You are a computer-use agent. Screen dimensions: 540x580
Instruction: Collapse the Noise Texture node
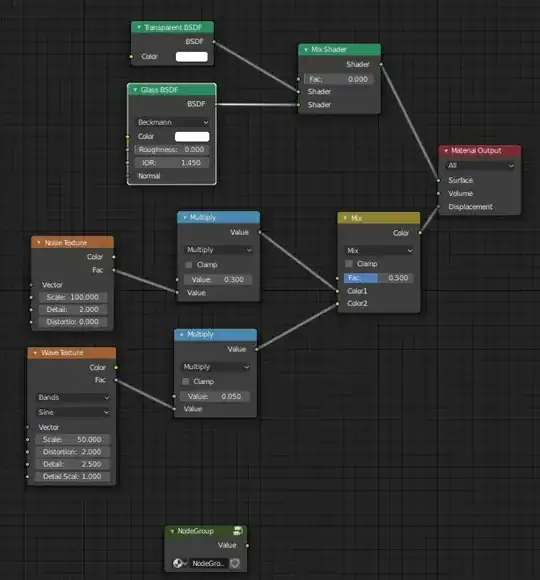coord(39,243)
